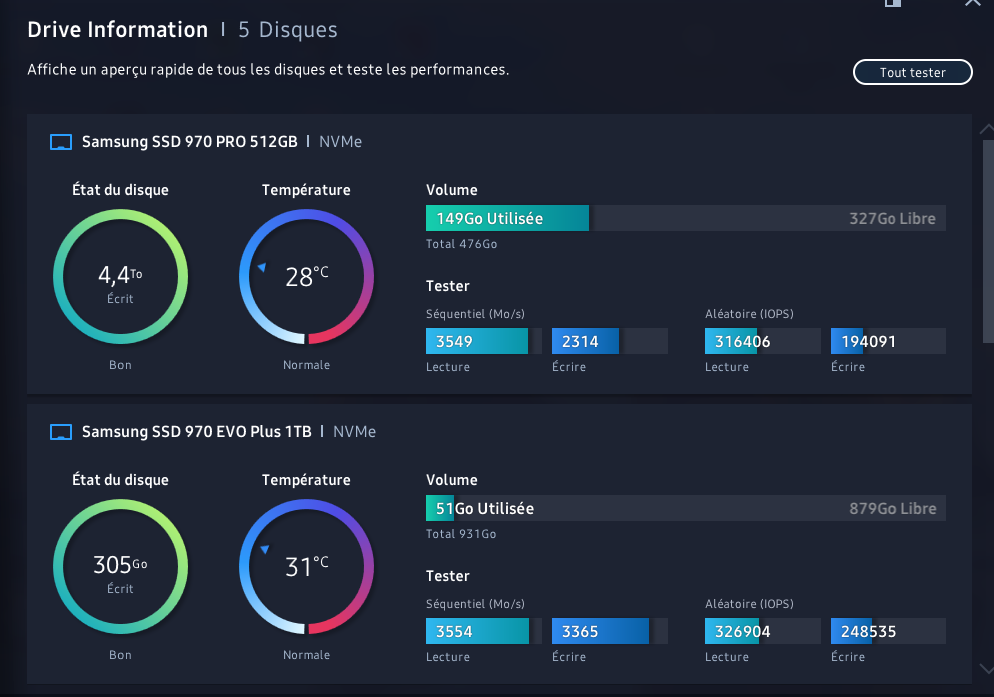Click the 31°C temperature gauge

pyautogui.click(x=306, y=566)
